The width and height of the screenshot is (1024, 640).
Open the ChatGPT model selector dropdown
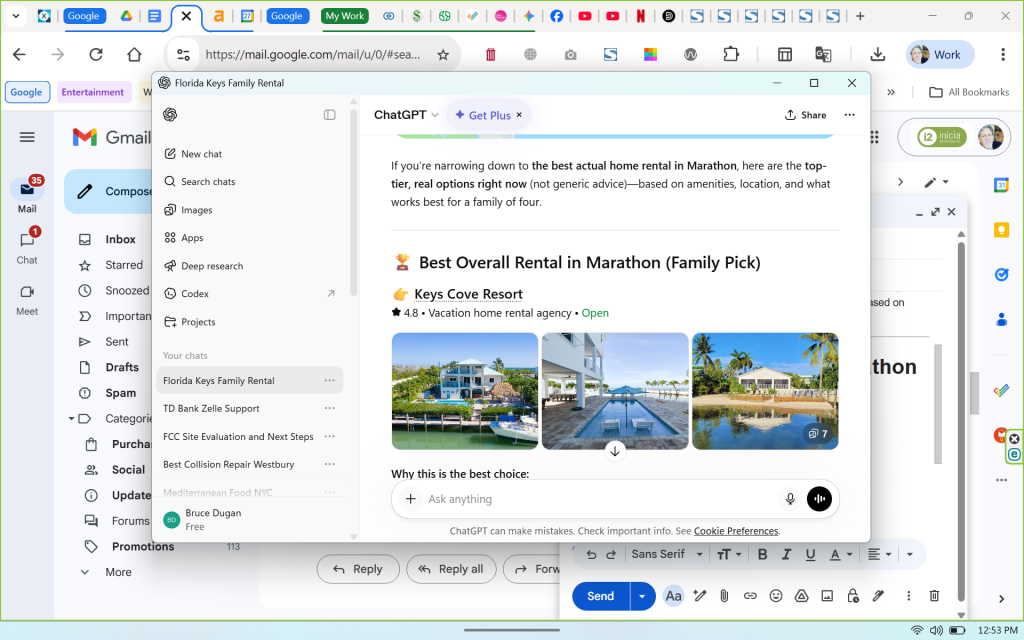point(404,114)
